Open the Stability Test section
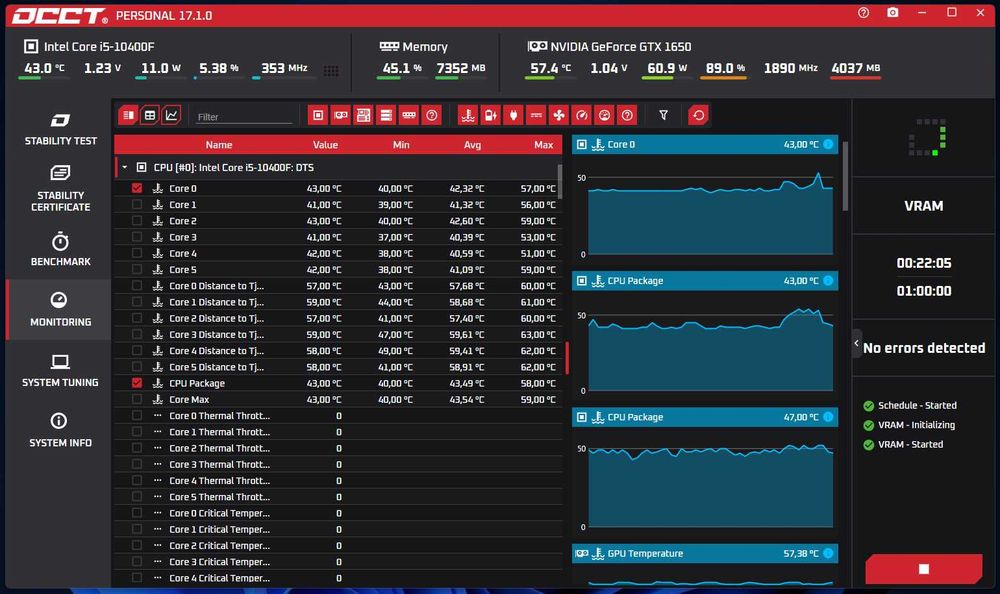This screenshot has width=1000, height=594. coord(61,130)
